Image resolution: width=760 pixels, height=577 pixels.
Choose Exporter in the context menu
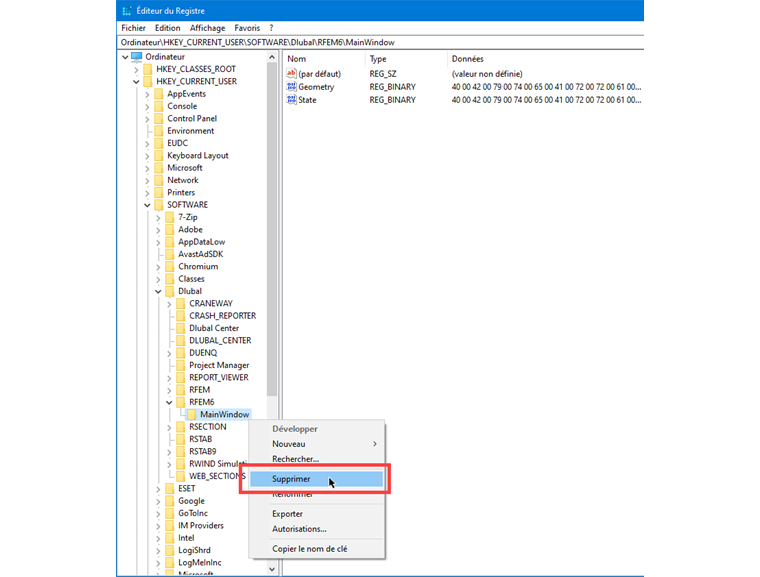pyautogui.click(x=316, y=514)
